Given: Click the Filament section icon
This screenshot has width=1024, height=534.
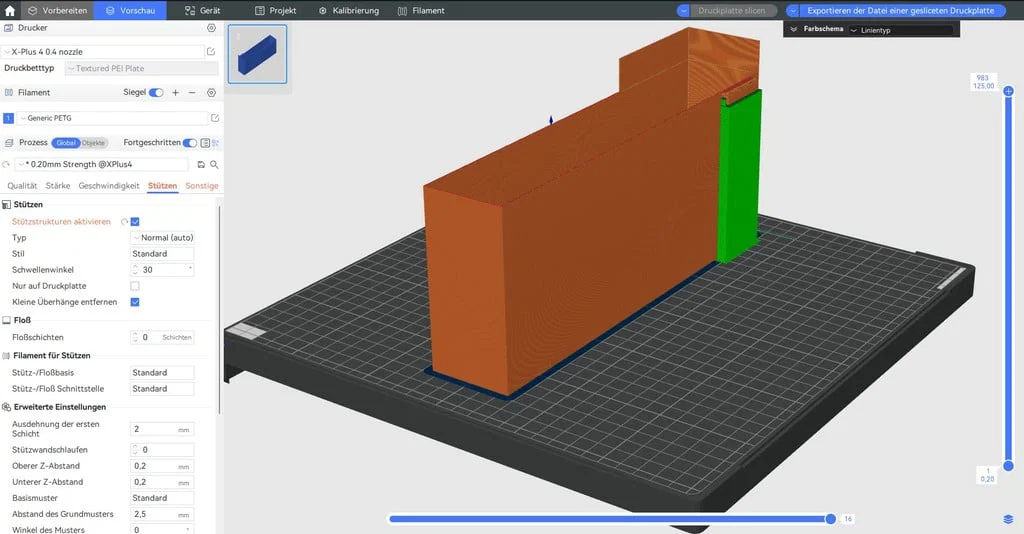Looking at the screenshot, I should [8, 93].
